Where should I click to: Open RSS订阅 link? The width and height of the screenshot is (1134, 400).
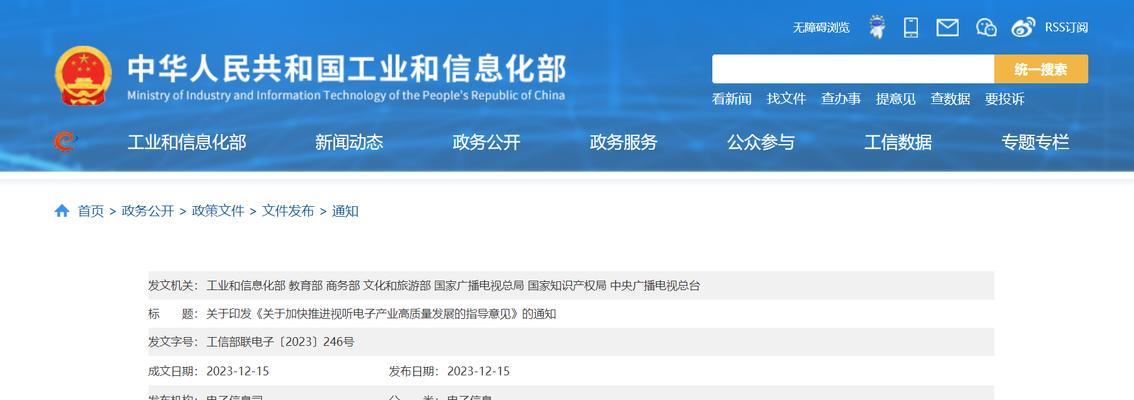point(1066,27)
